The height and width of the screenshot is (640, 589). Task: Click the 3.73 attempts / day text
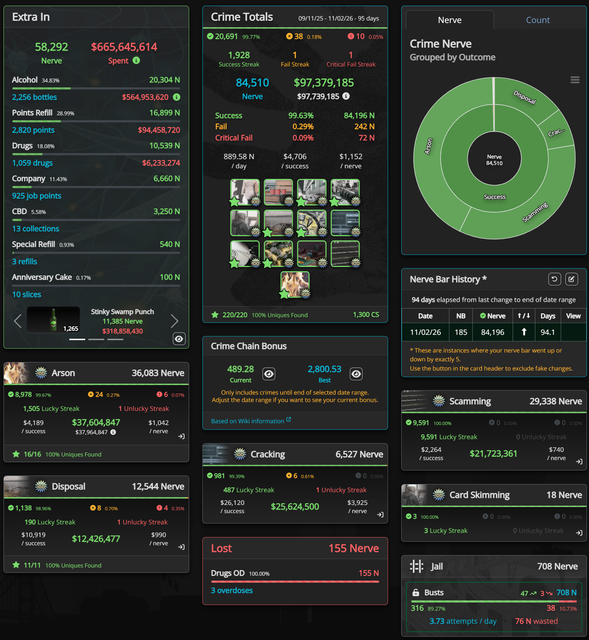pos(463,621)
